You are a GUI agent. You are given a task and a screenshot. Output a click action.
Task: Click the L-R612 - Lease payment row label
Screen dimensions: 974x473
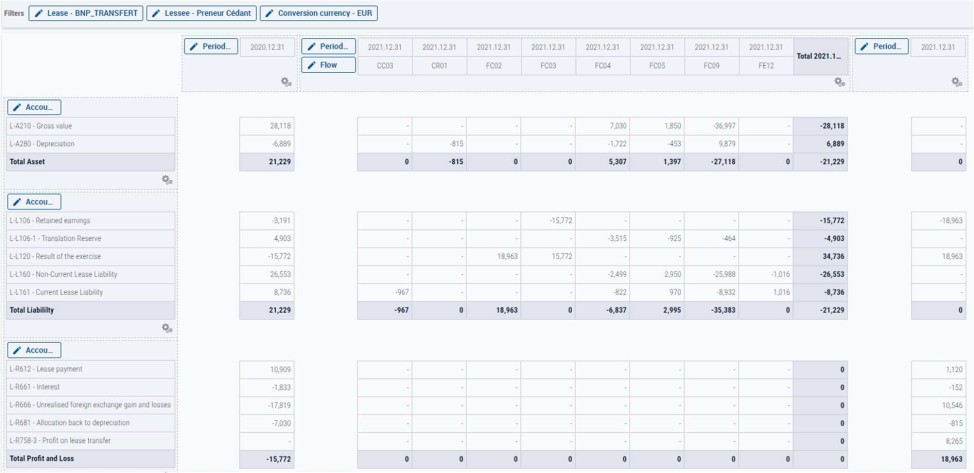[91, 369]
